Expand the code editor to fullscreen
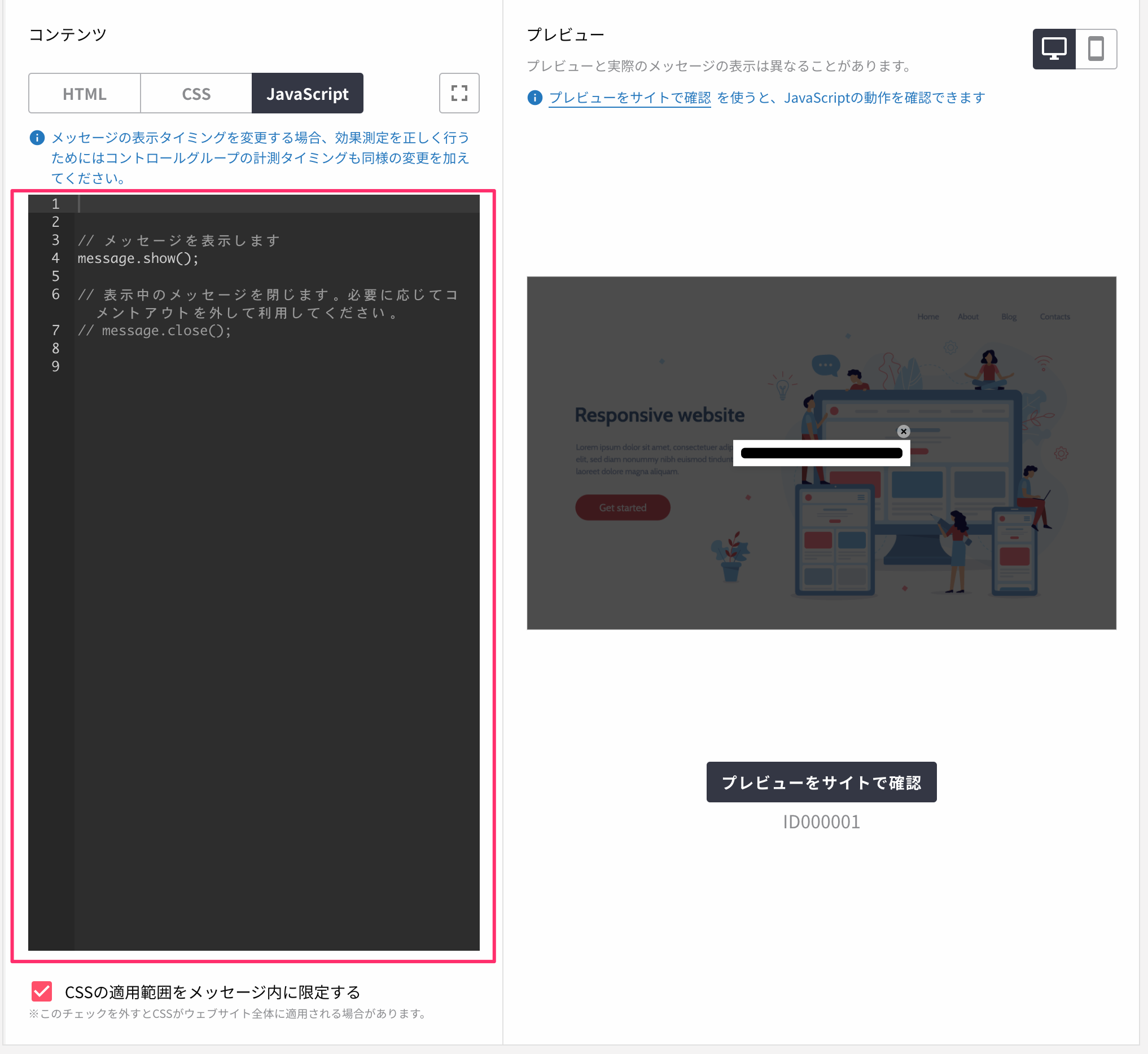The height and width of the screenshot is (1054, 1148). coord(459,94)
